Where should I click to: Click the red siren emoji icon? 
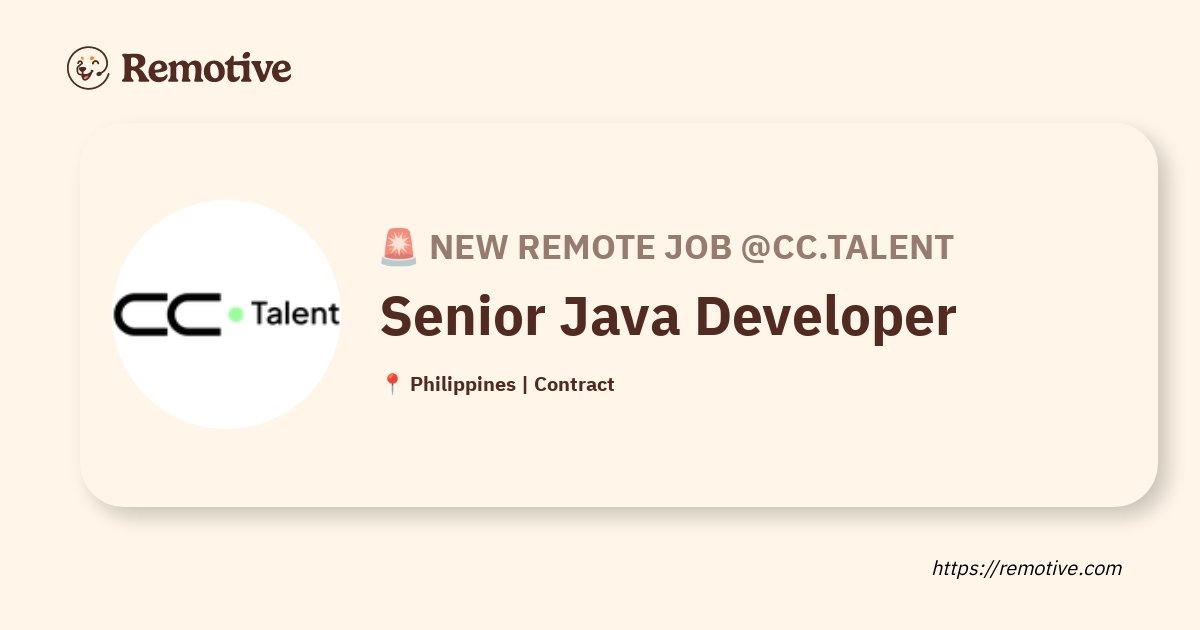click(x=399, y=246)
